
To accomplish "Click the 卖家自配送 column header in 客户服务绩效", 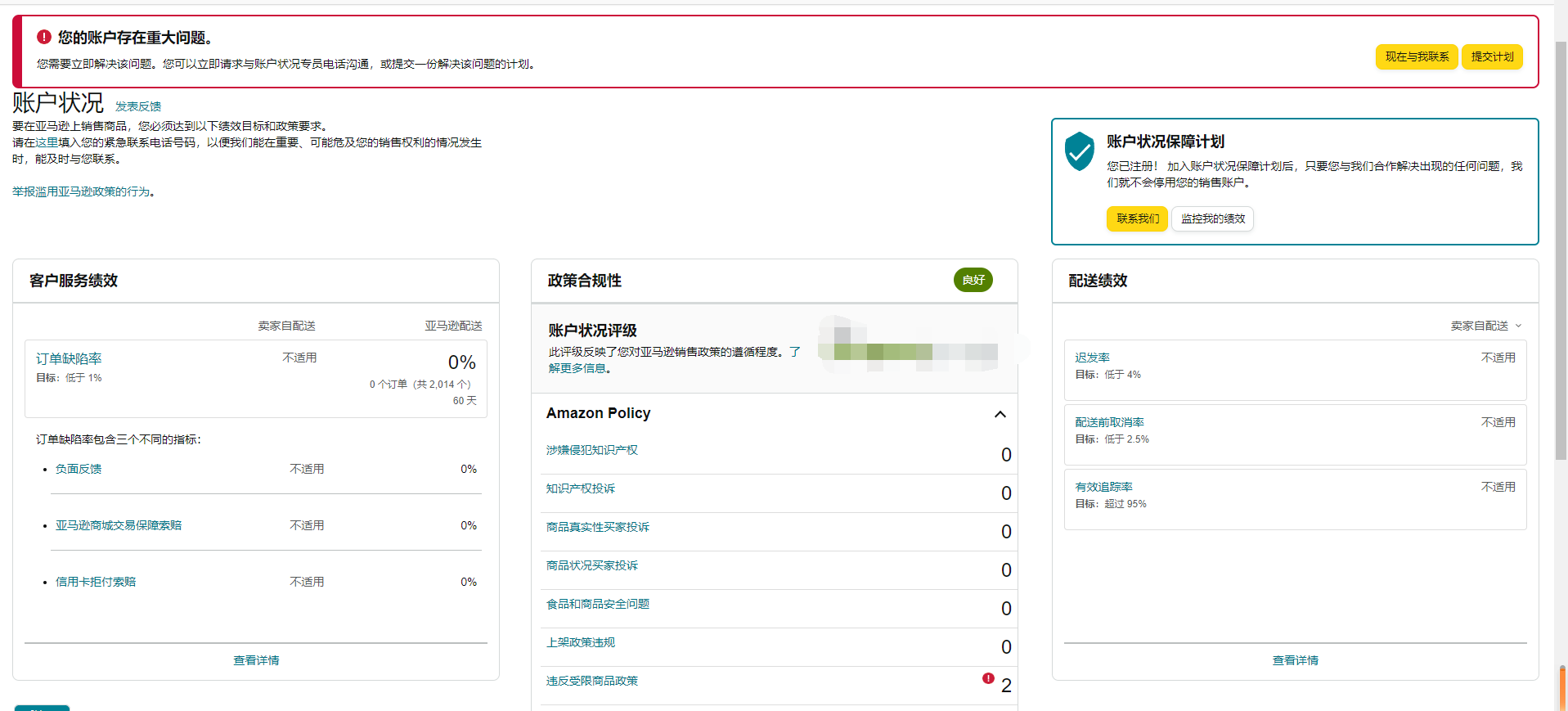I will (x=286, y=326).
